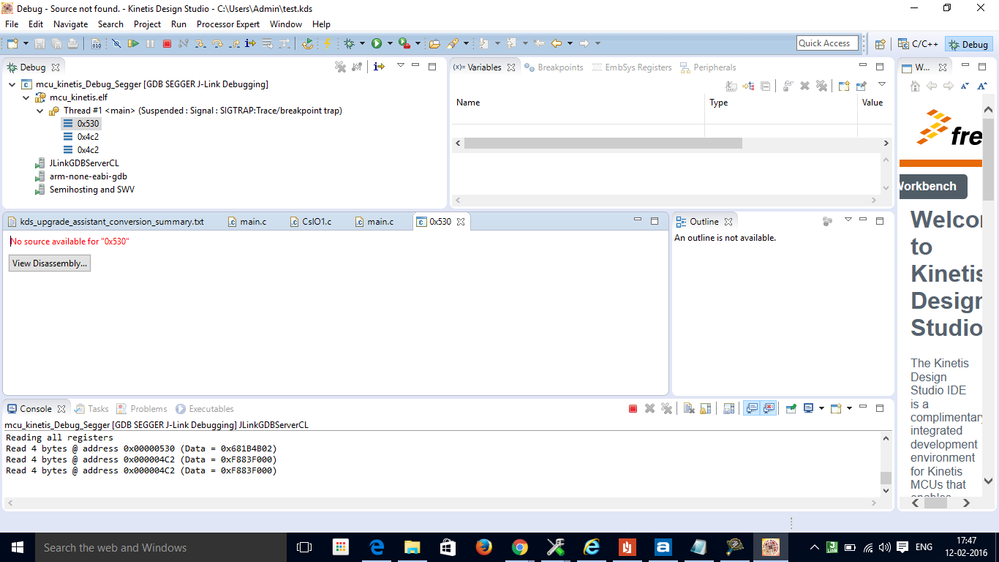Click Show Logical Structure icon in Variables
This screenshot has width=999, height=562.
click(749, 86)
